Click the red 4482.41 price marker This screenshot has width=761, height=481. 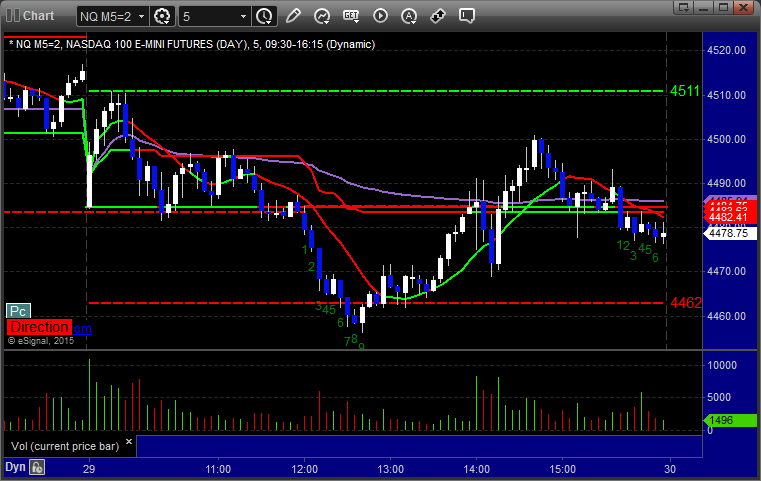[x=728, y=217]
